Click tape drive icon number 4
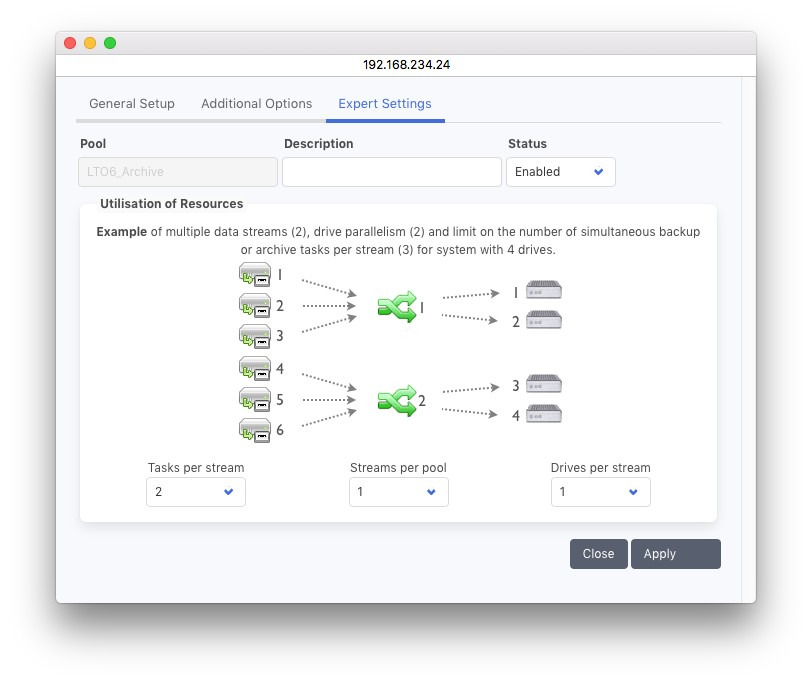 [544, 414]
